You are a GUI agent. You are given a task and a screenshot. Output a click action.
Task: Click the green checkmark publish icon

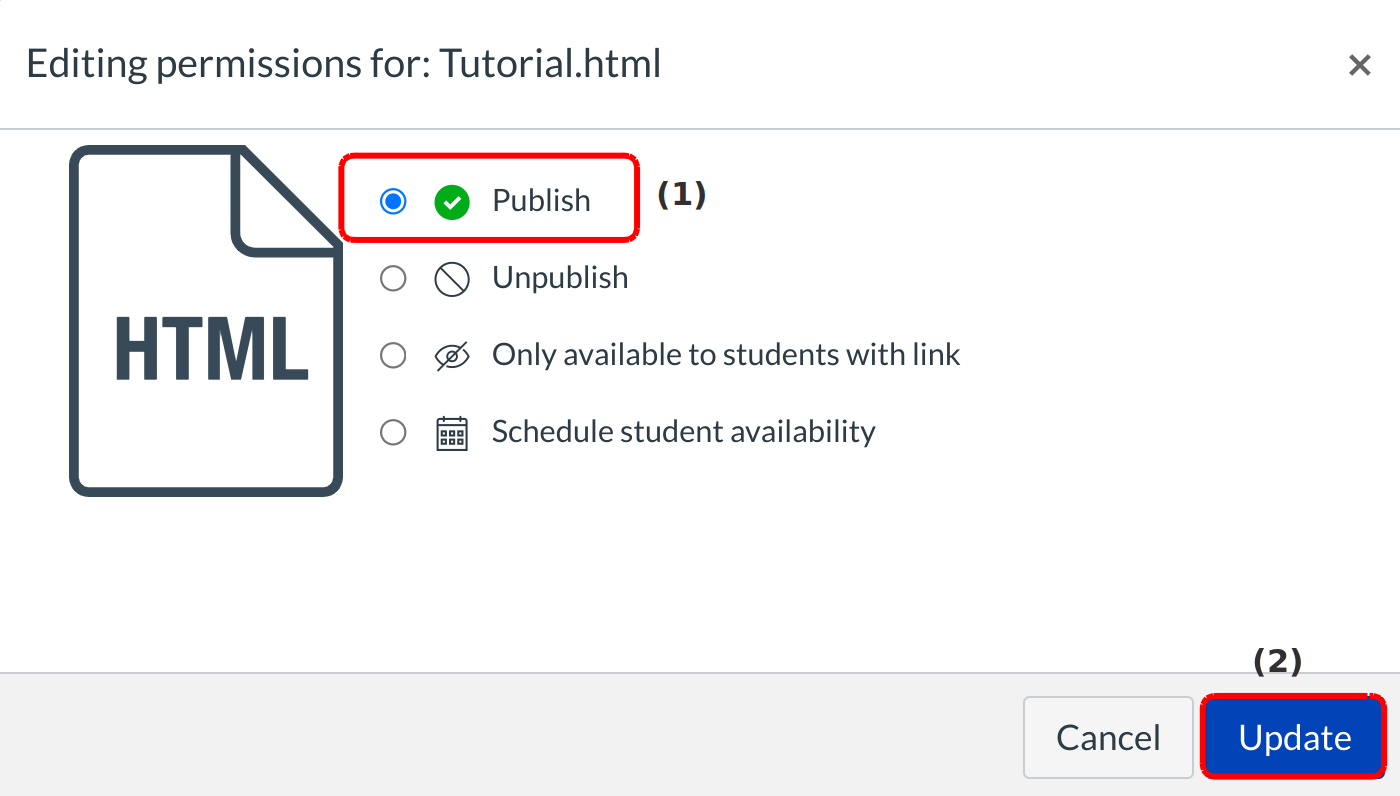tap(452, 201)
